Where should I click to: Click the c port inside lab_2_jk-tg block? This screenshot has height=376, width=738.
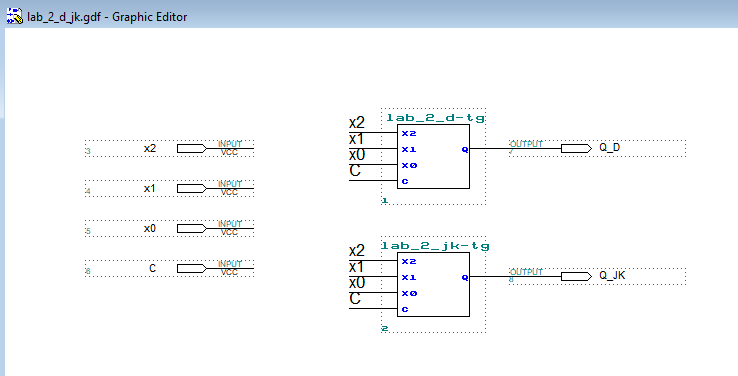pos(405,309)
